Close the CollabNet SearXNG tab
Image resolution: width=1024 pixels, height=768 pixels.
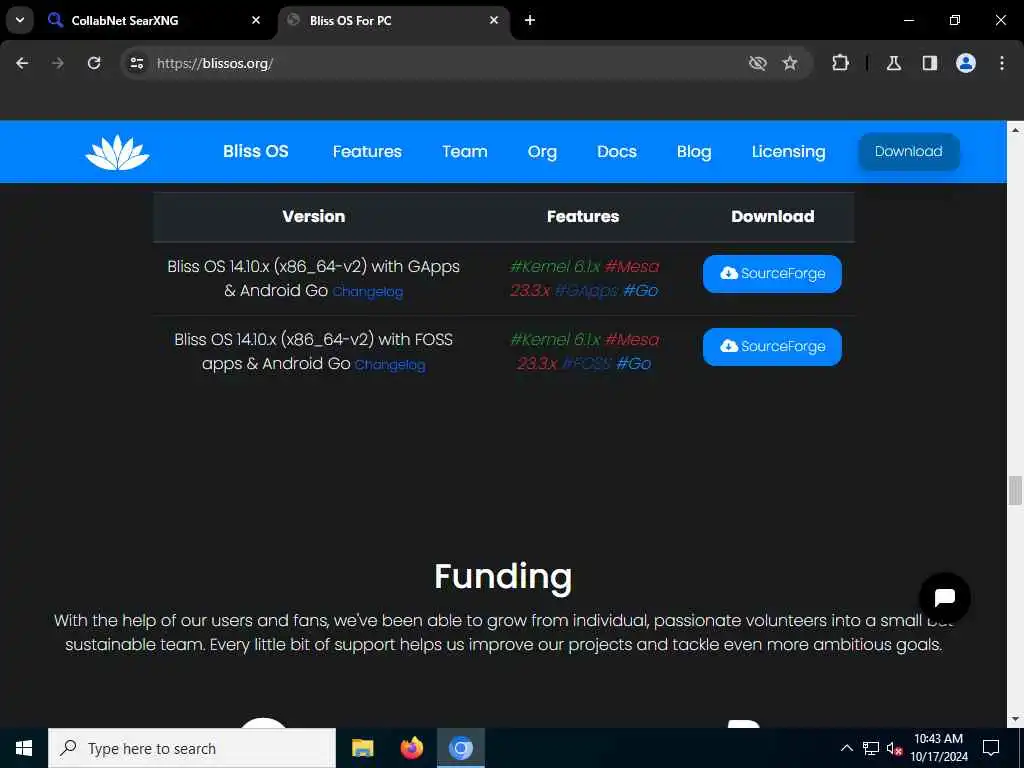tap(256, 20)
